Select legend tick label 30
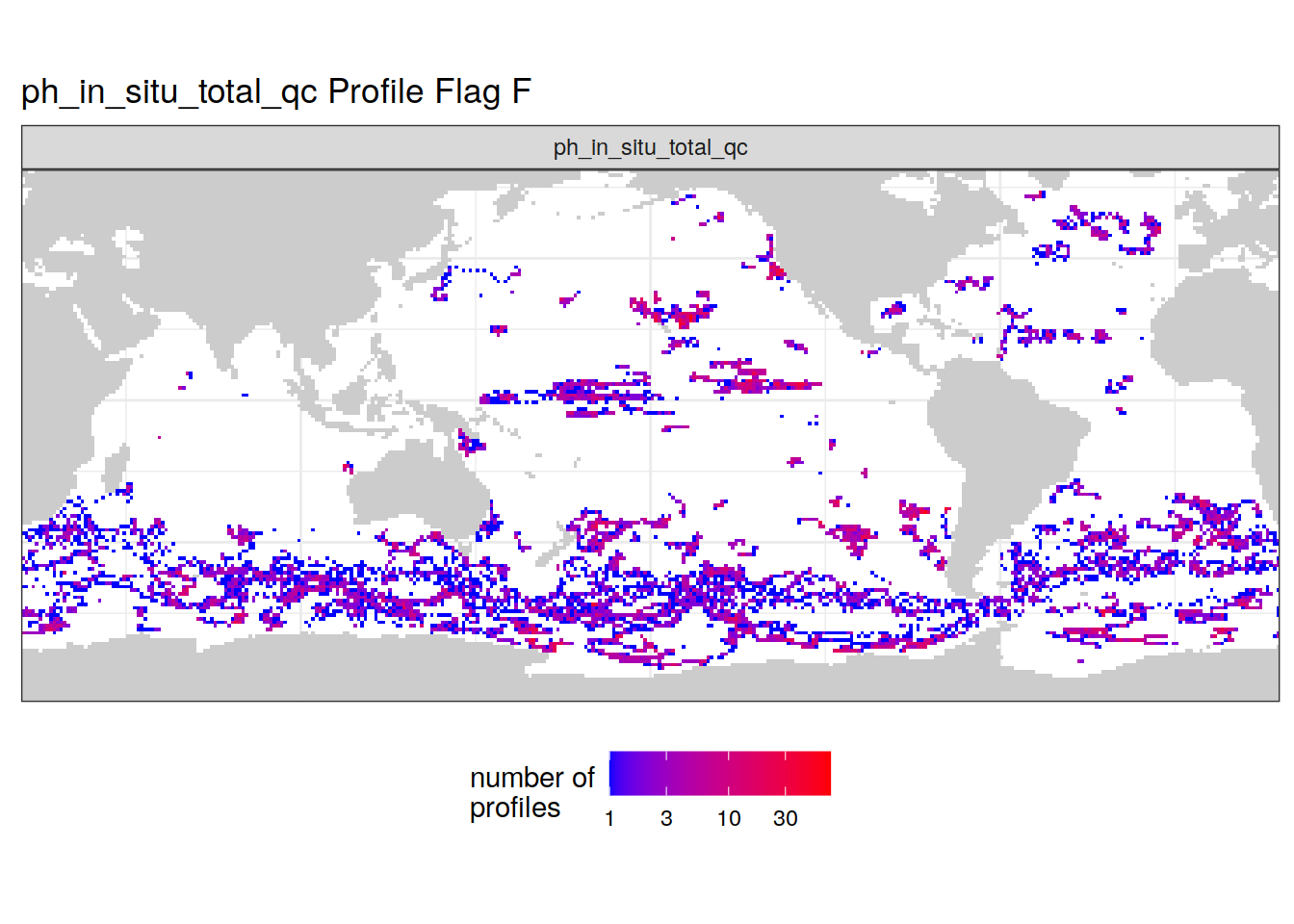 click(786, 818)
